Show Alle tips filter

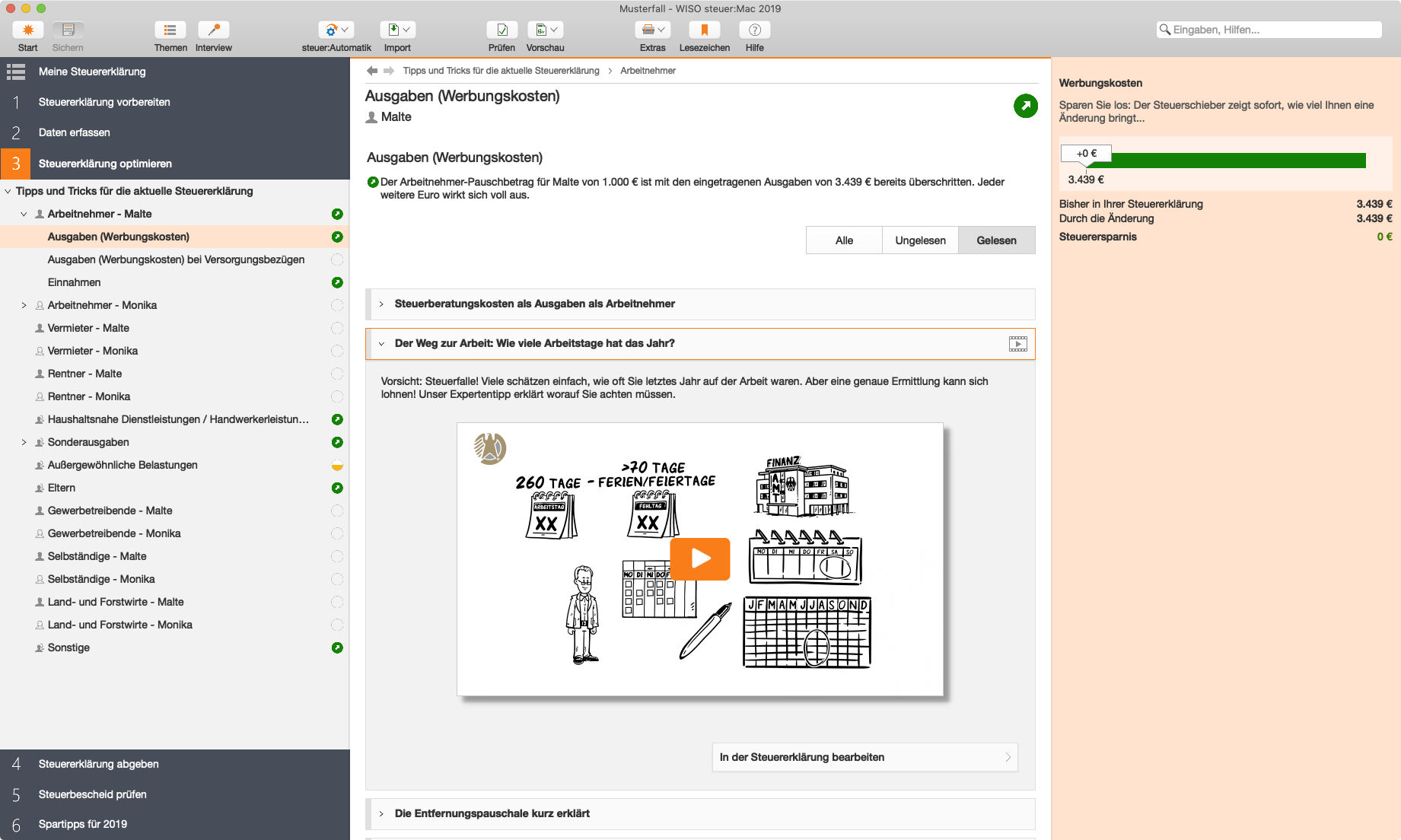(x=844, y=240)
